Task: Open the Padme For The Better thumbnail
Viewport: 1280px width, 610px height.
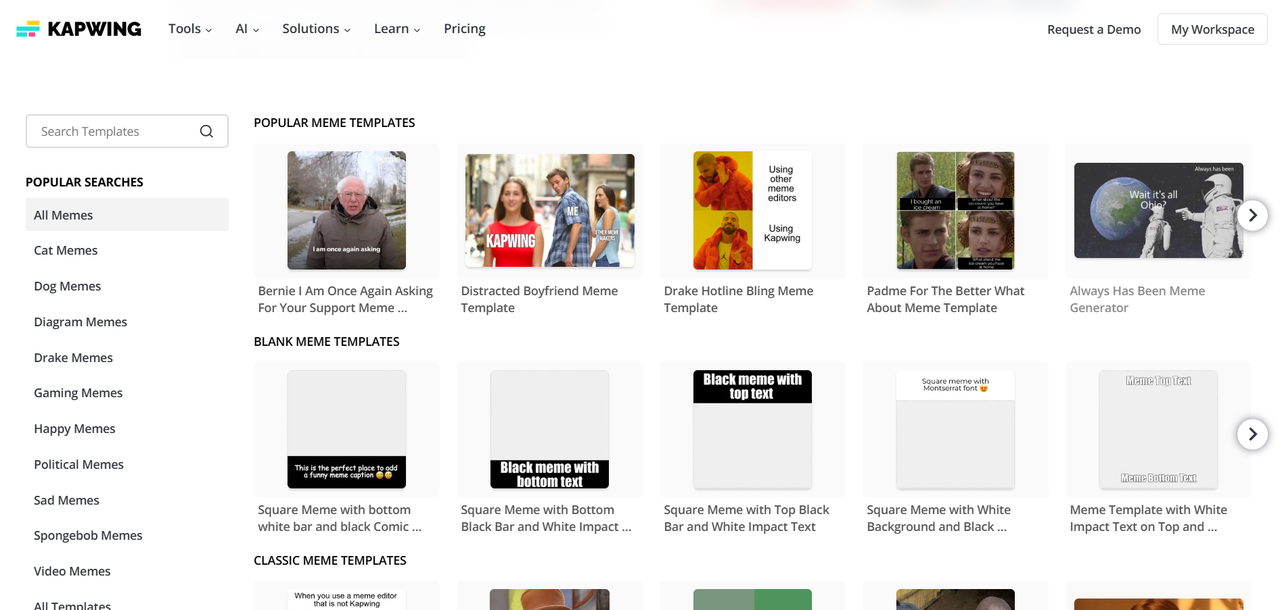Action: [956, 211]
